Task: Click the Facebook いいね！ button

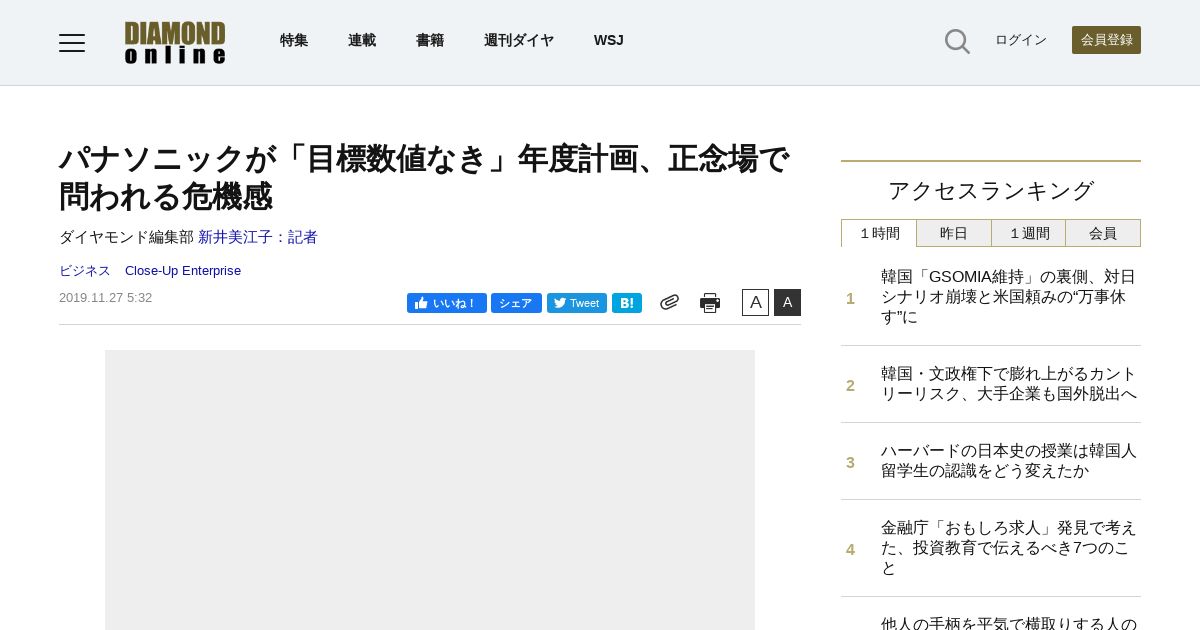Action: point(447,303)
